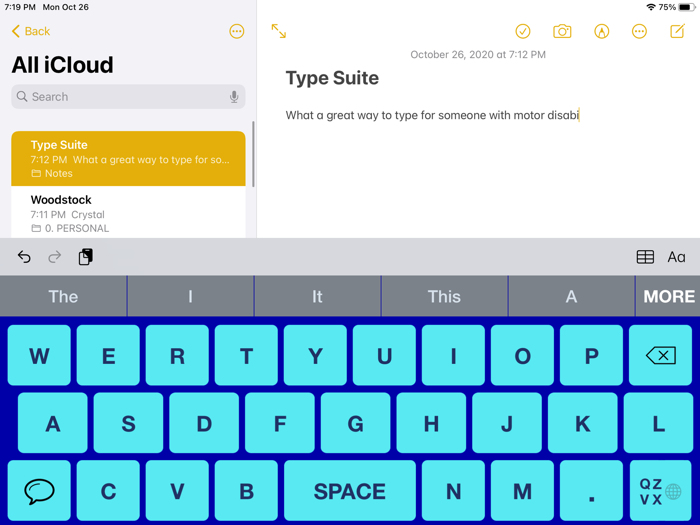Tap the B key
700x525 pixels.
pyautogui.click(x=246, y=491)
